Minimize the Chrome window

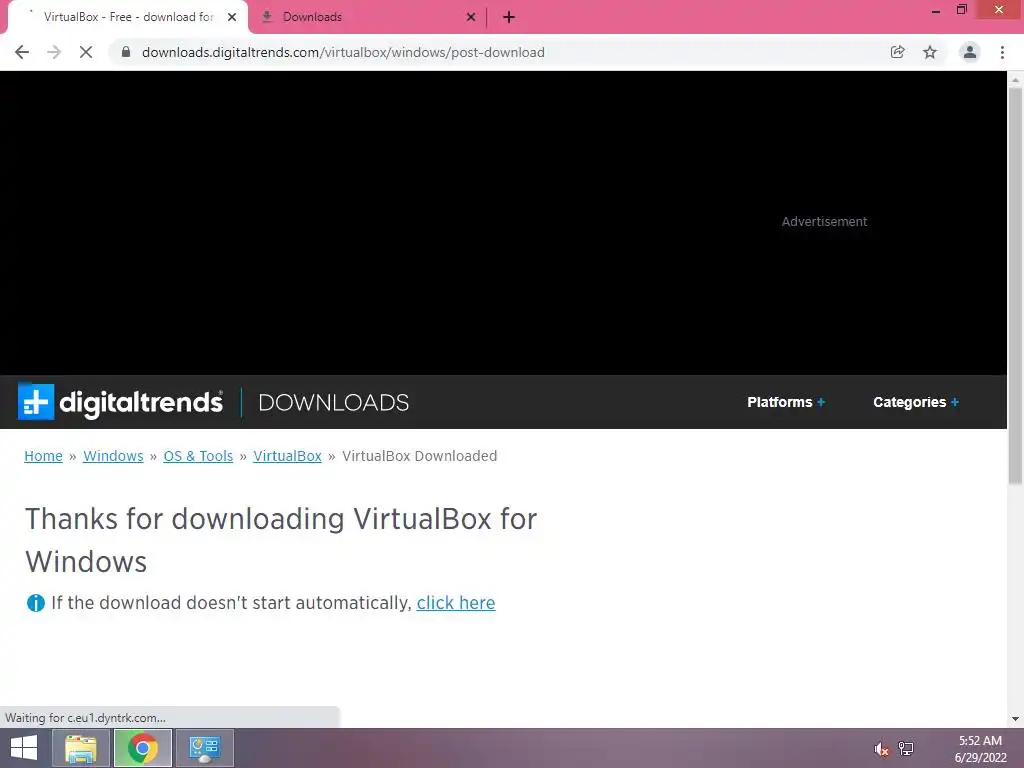936,10
